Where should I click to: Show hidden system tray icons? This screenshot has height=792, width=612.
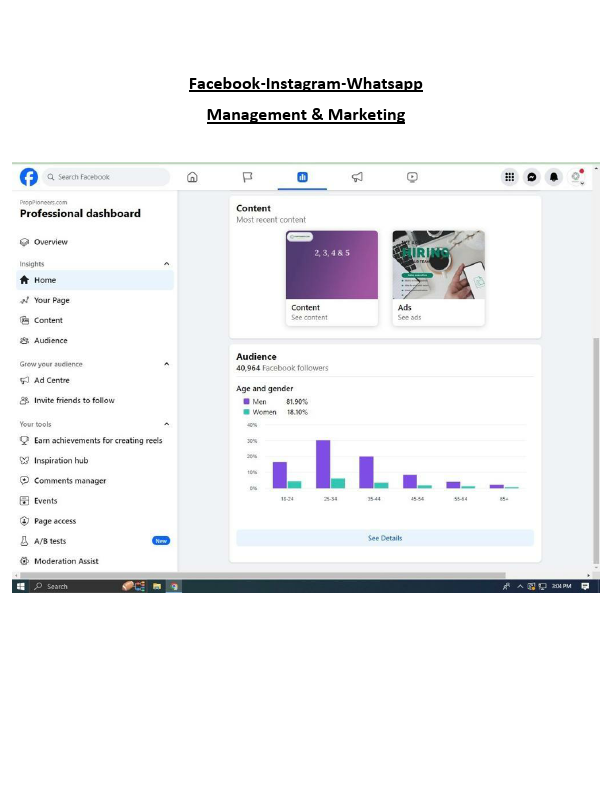point(520,586)
